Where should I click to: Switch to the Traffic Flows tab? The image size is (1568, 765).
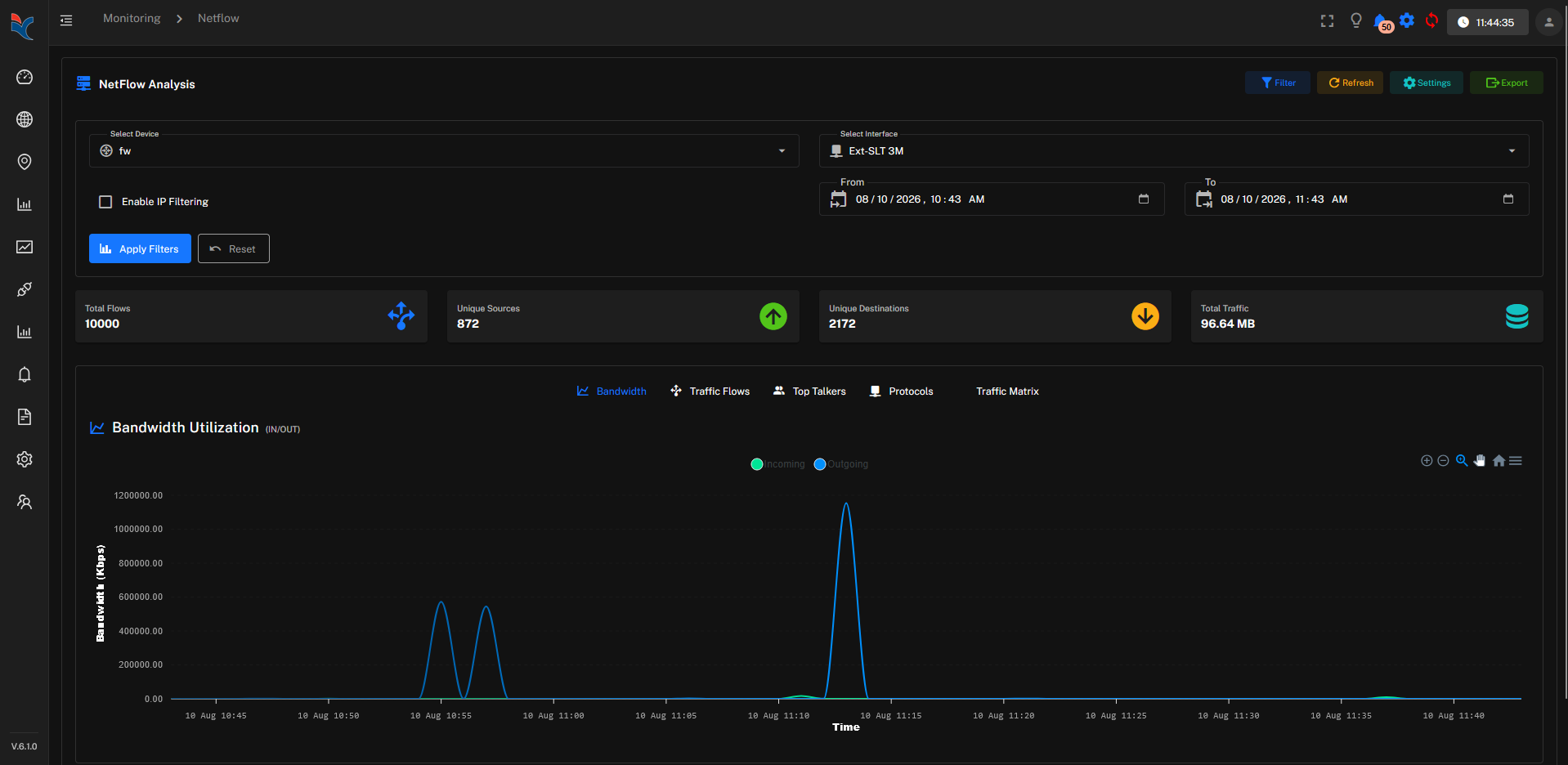pyautogui.click(x=710, y=391)
